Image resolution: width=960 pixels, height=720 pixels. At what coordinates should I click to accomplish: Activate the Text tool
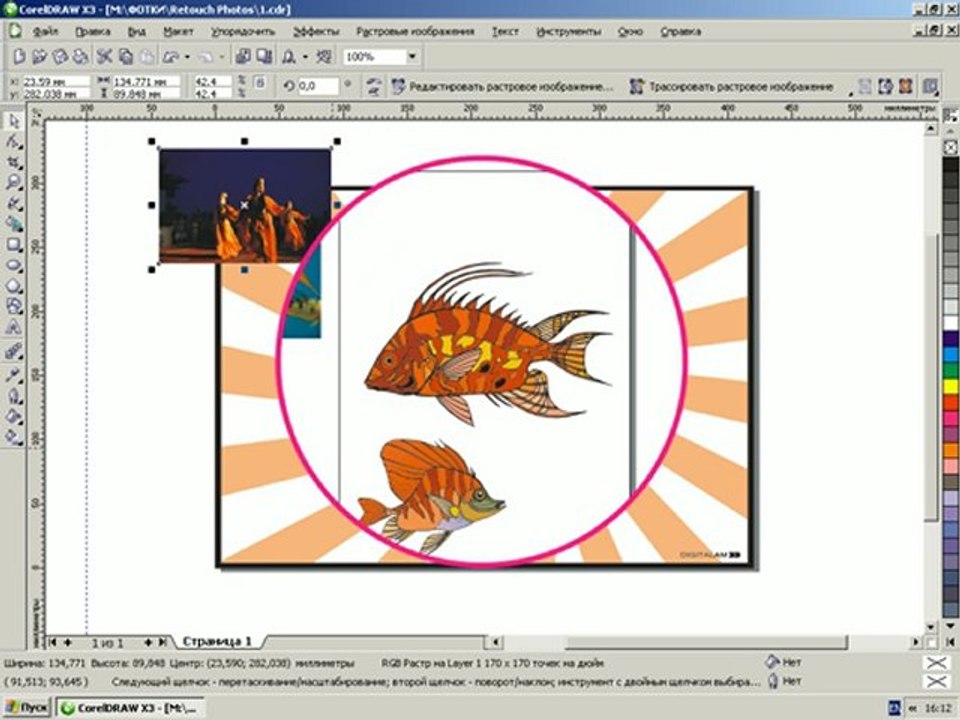(x=13, y=328)
